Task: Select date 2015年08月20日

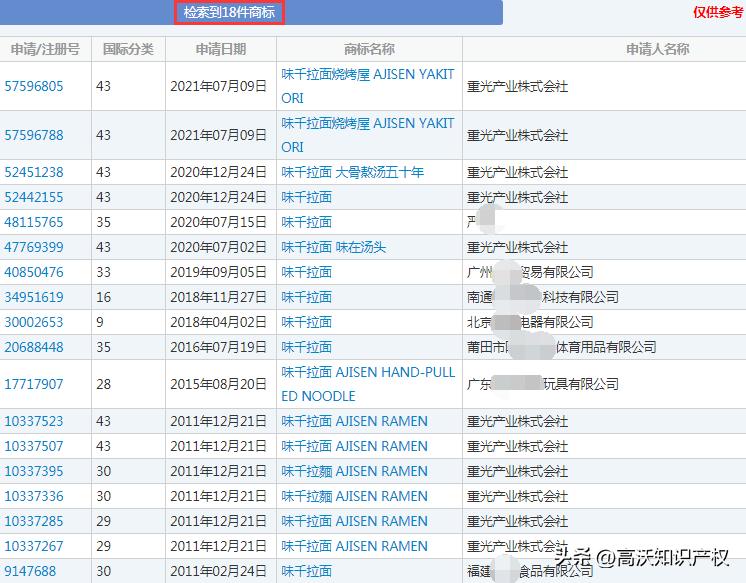Action: (x=218, y=384)
